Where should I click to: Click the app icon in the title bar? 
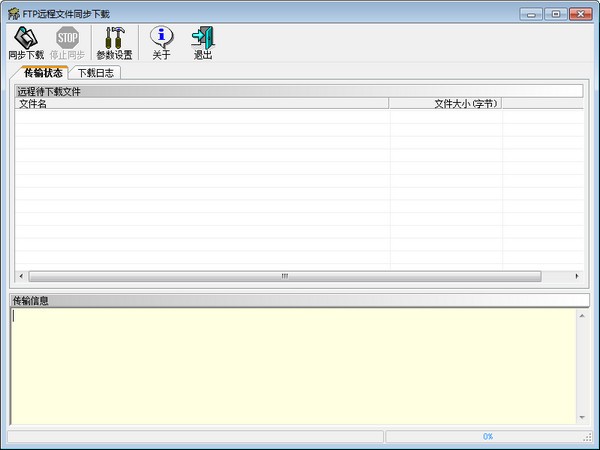[x=13, y=14]
